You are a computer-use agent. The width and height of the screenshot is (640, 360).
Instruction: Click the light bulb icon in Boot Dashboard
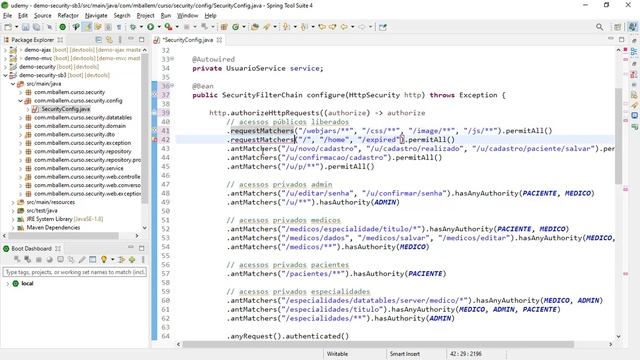coord(104,260)
